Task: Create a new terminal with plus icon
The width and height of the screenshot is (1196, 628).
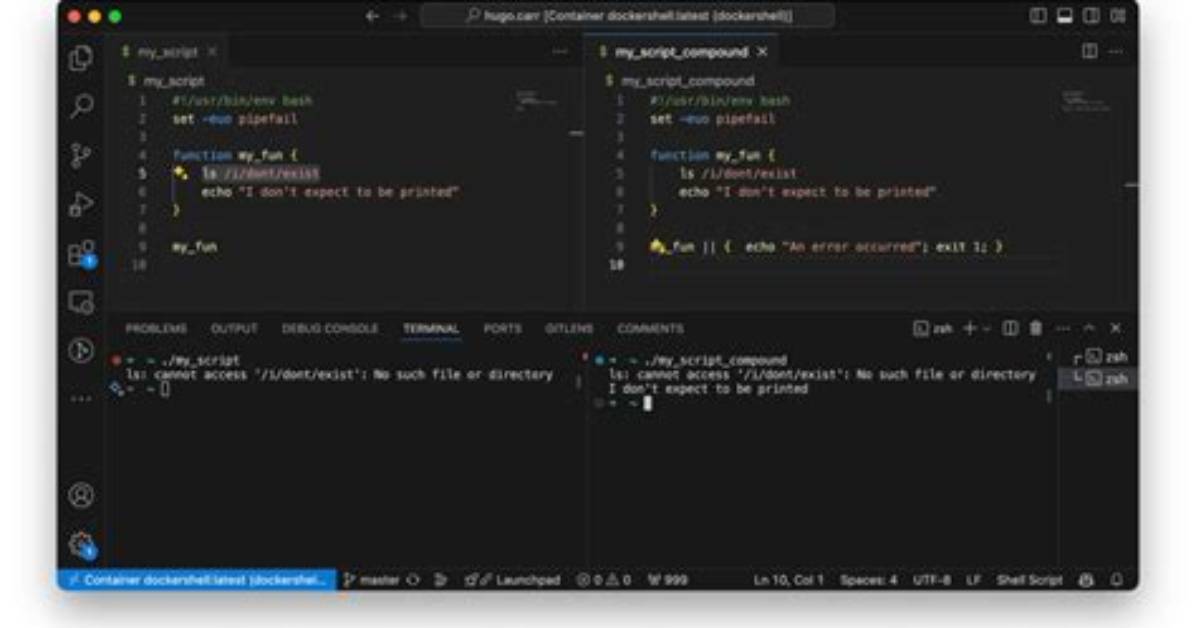Action: point(969,328)
